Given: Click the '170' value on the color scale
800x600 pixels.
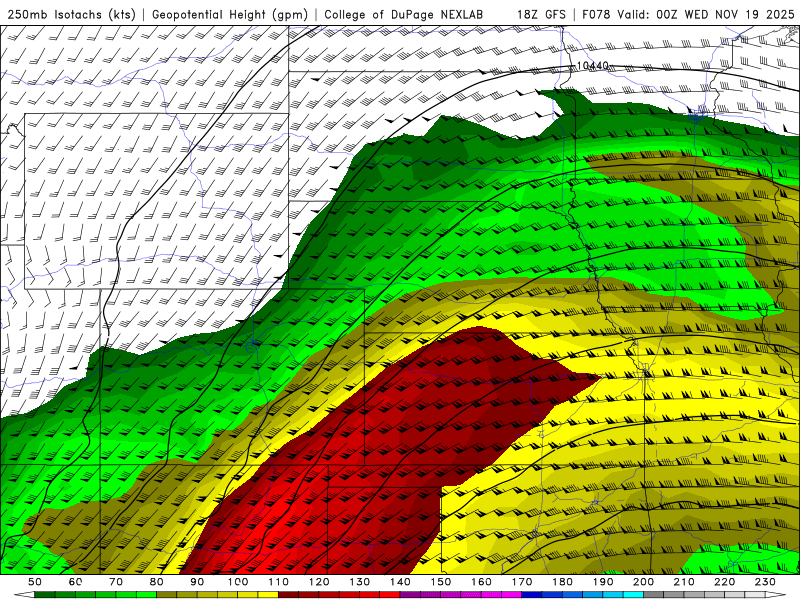Looking at the screenshot, I should 522,582.
